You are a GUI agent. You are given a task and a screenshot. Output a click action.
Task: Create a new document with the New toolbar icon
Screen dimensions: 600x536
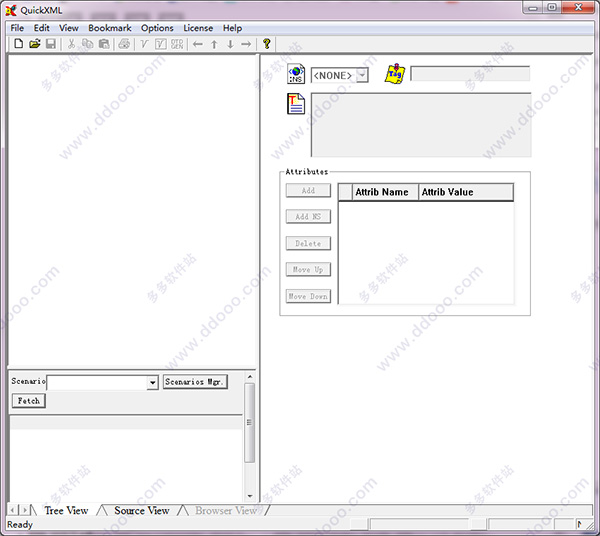18,44
